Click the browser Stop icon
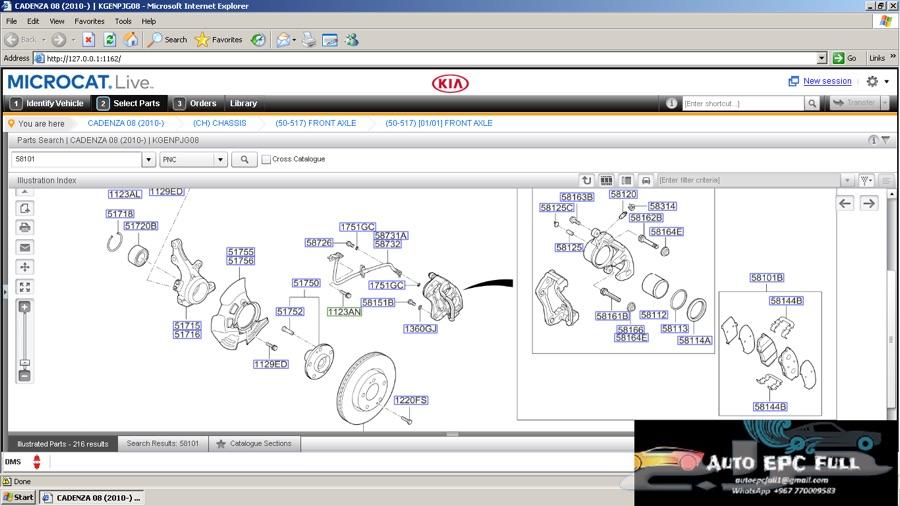900x506 pixels. pos(88,40)
